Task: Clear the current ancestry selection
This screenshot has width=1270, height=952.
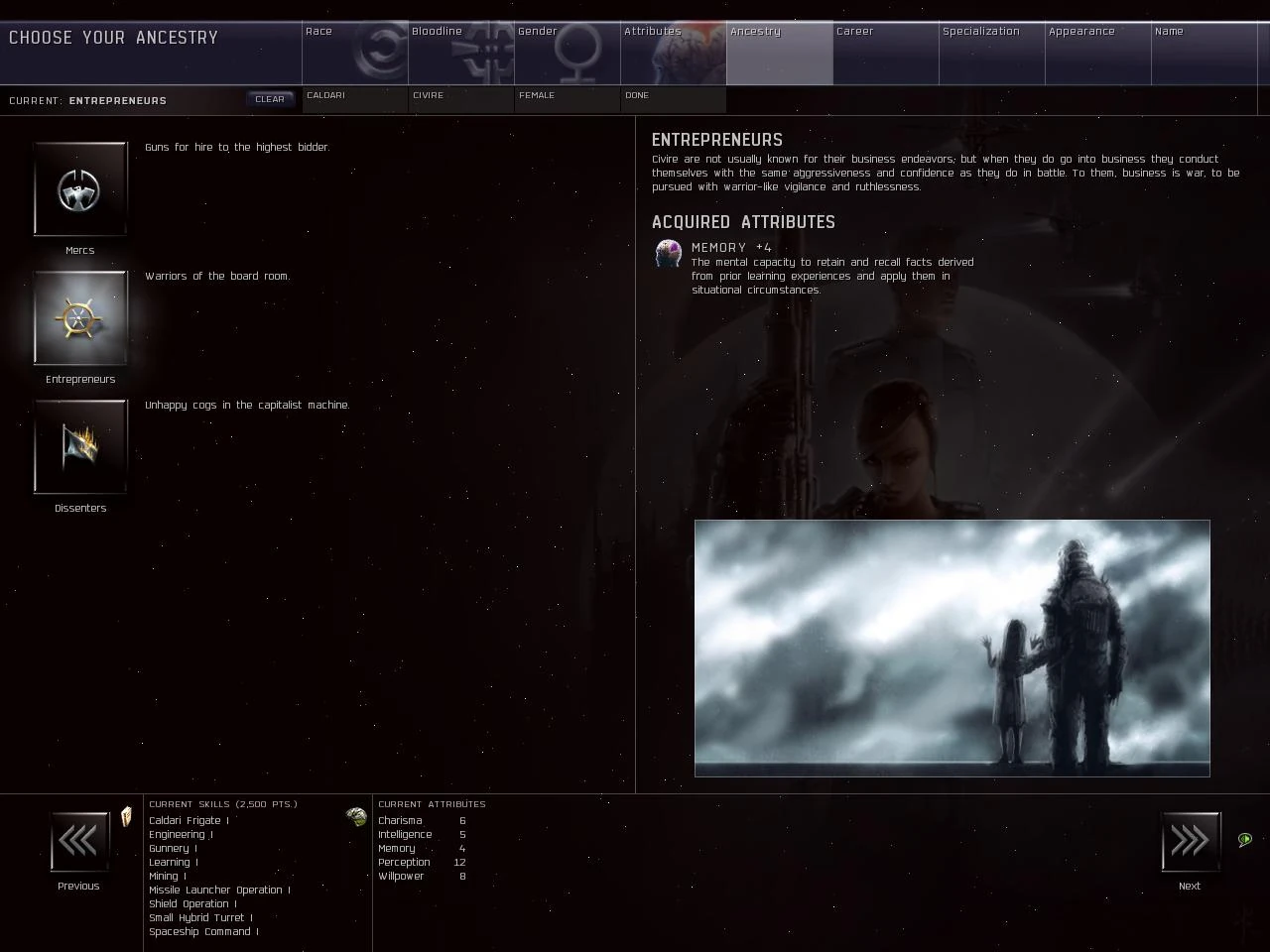Action: [x=270, y=99]
